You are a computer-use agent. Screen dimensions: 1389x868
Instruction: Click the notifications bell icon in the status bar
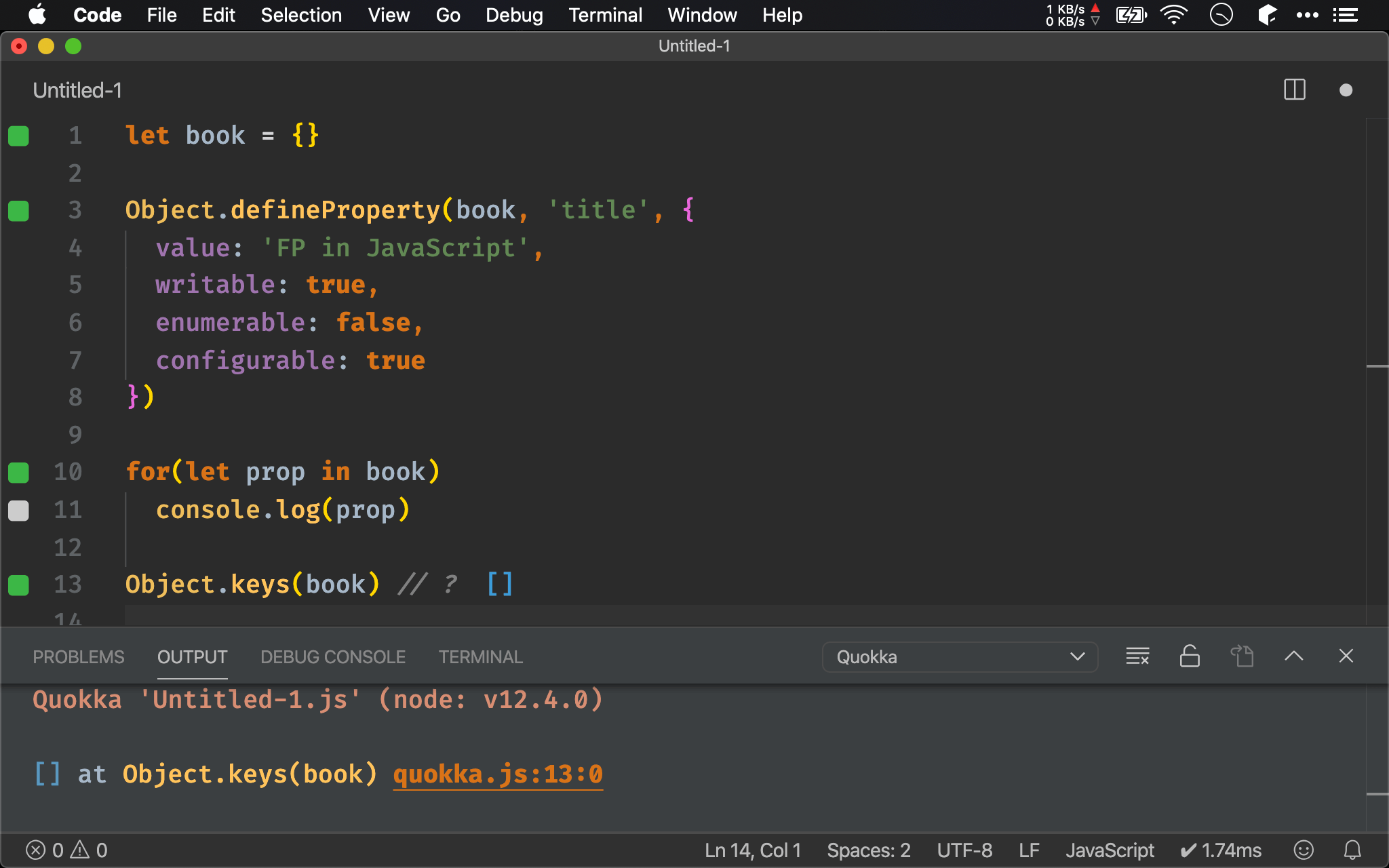click(x=1352, y=850)
